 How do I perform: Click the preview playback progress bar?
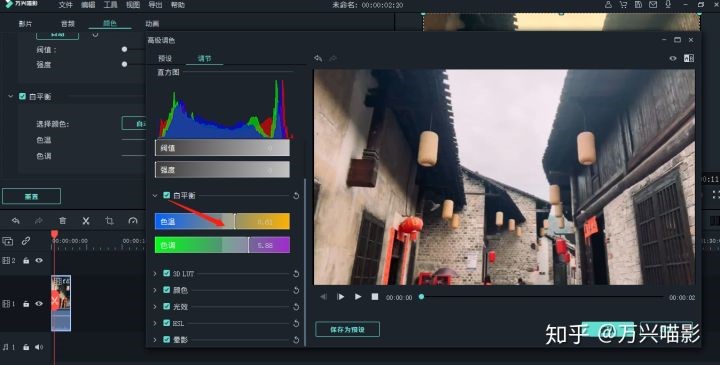click(x=542, y=297)
